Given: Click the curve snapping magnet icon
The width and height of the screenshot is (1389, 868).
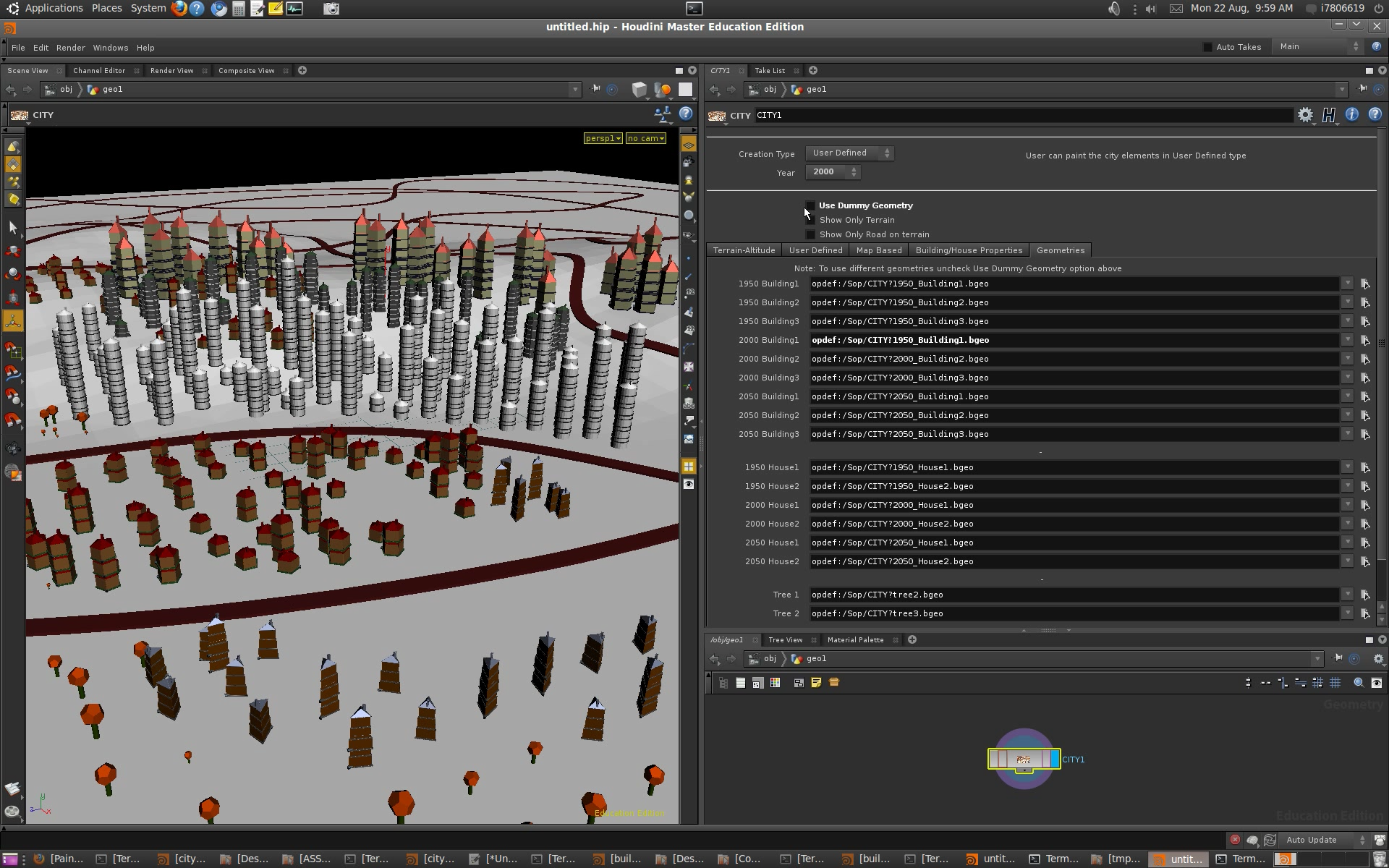Looking at the screenshot, I should (x=13, y=374).
